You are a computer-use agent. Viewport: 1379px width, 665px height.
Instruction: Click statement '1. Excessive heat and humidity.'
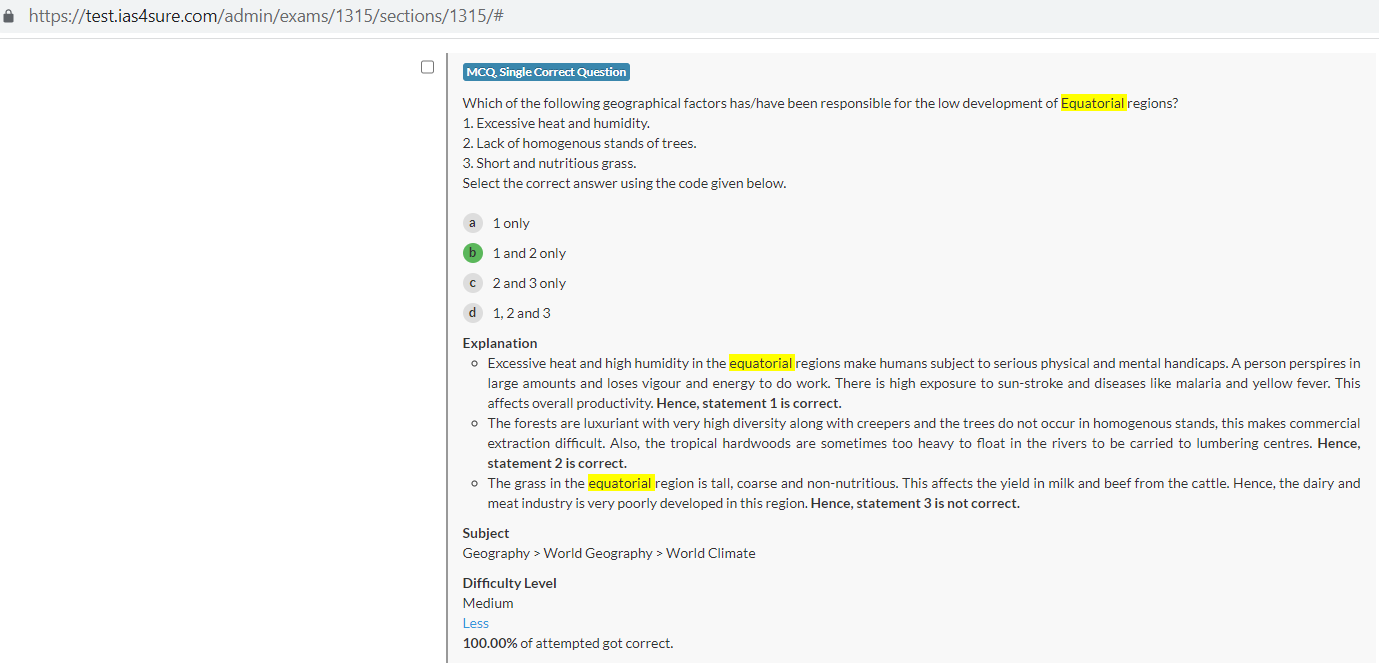(x=556, y=123)
